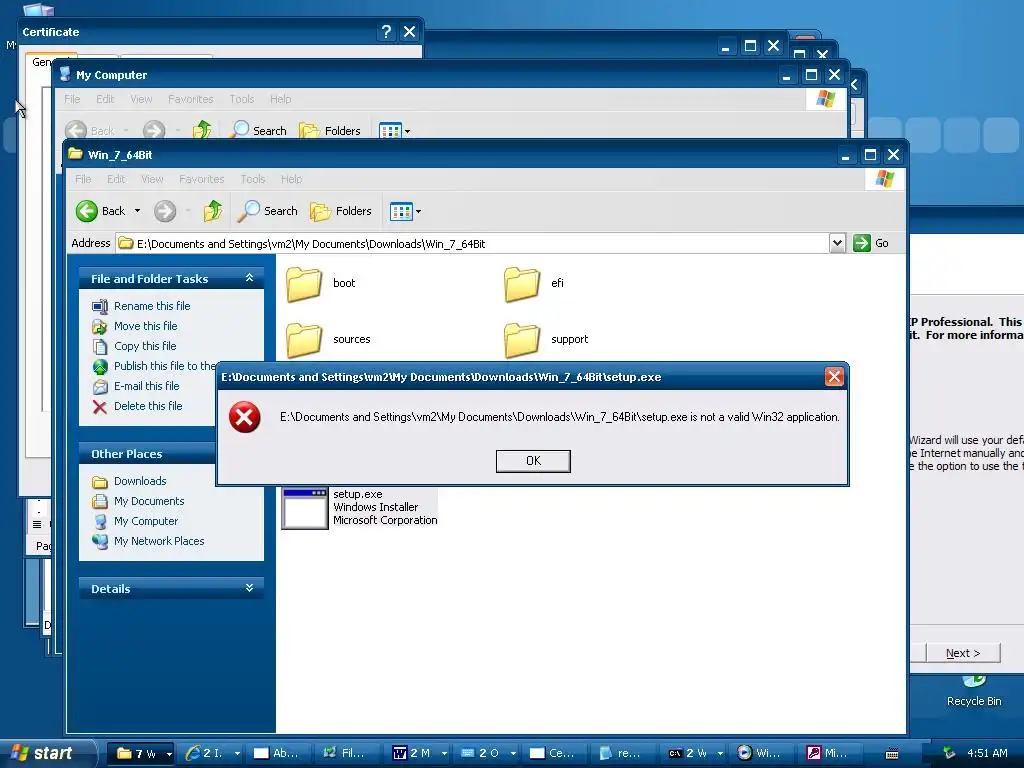Open My Computer under Other Places
This screenshot has width=1024, height=768.
click(x=146, y=521)
